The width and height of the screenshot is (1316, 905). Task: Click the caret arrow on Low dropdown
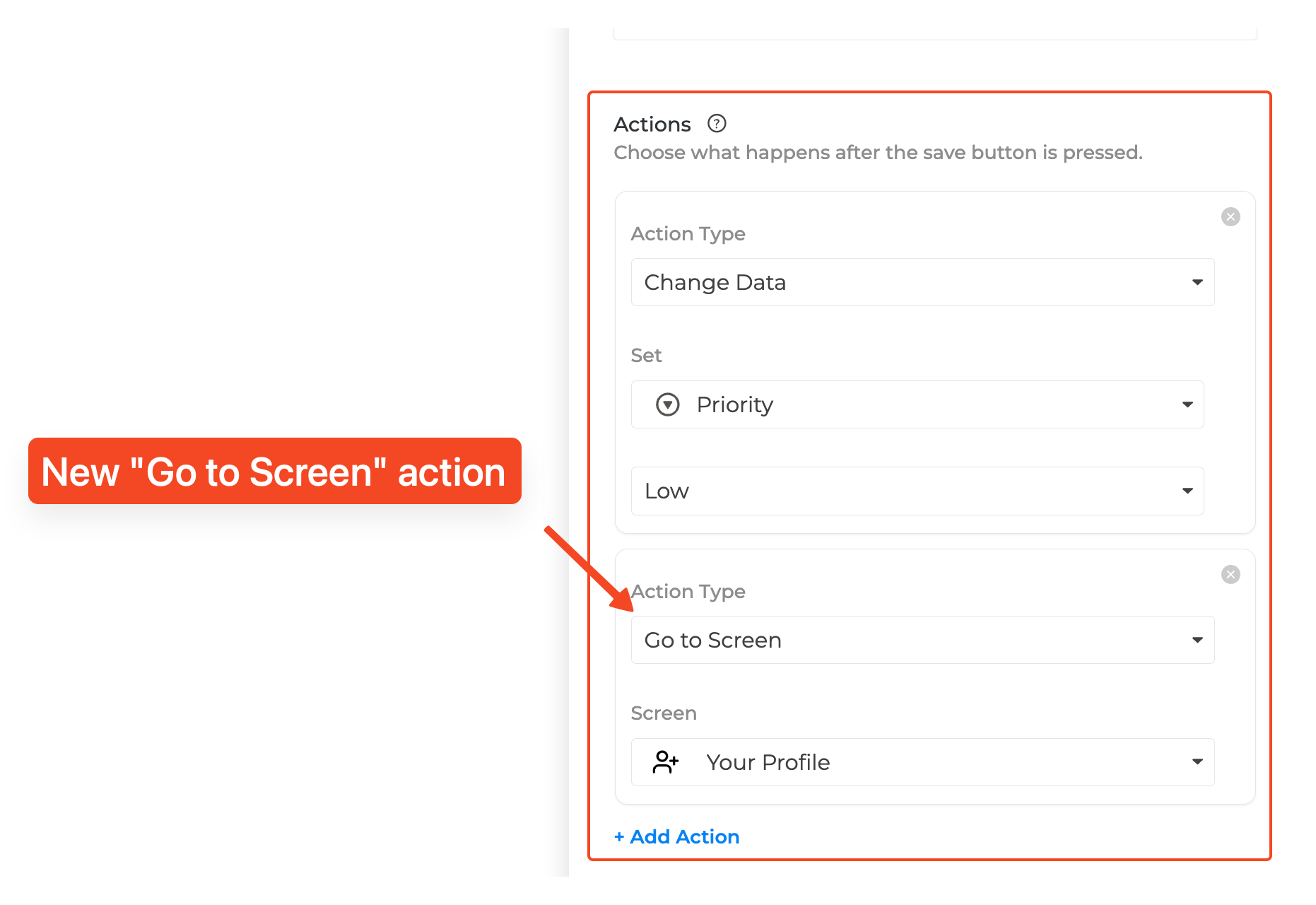(x=1187, y=491)
